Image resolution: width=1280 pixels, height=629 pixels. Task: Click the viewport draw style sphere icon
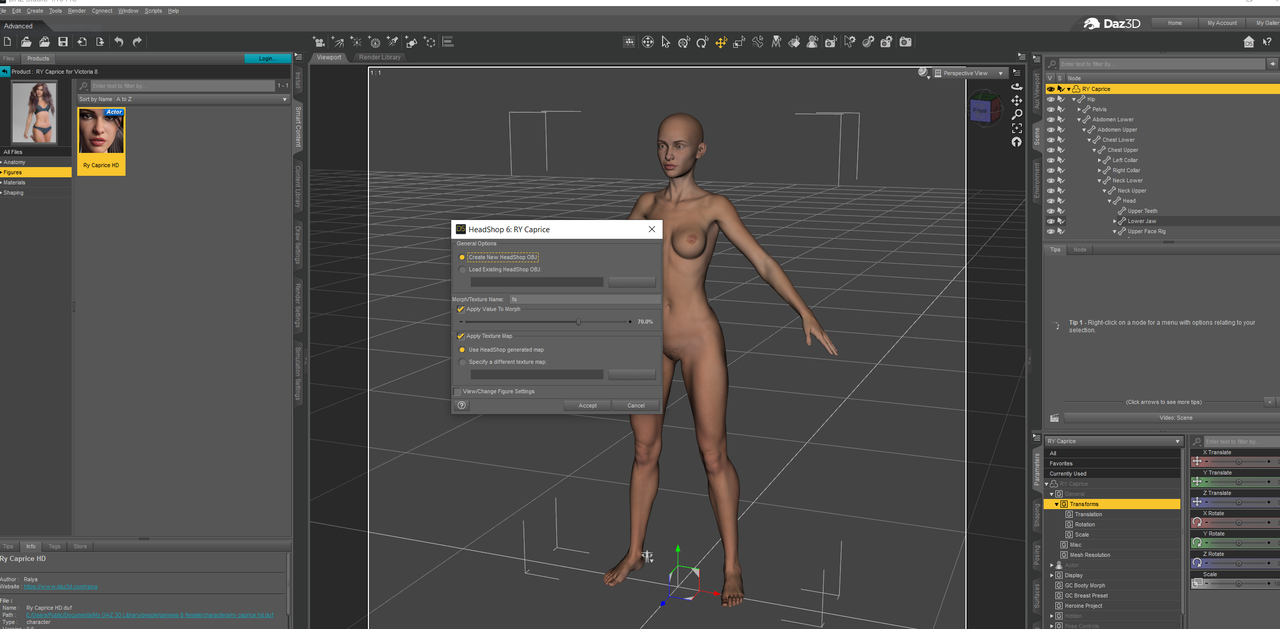coord(925,72)
